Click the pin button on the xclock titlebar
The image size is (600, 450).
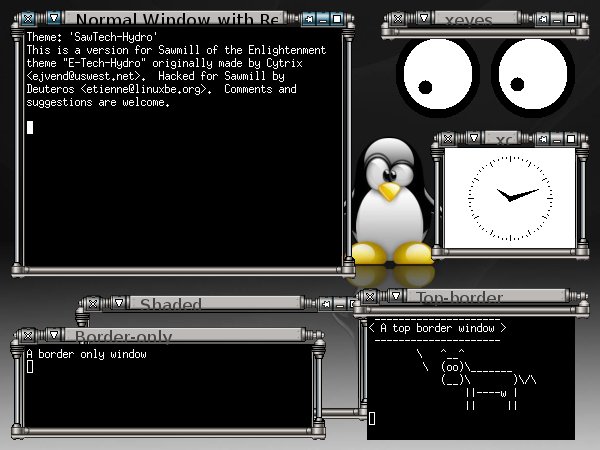[x=543, y=139]
